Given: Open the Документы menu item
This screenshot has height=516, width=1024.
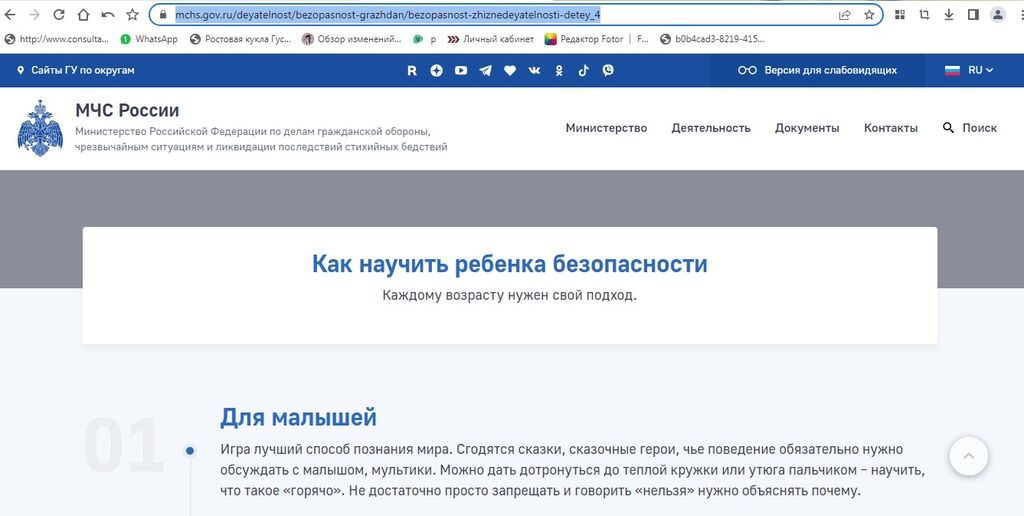Looking at the screenshot, I should coord(807,128).
